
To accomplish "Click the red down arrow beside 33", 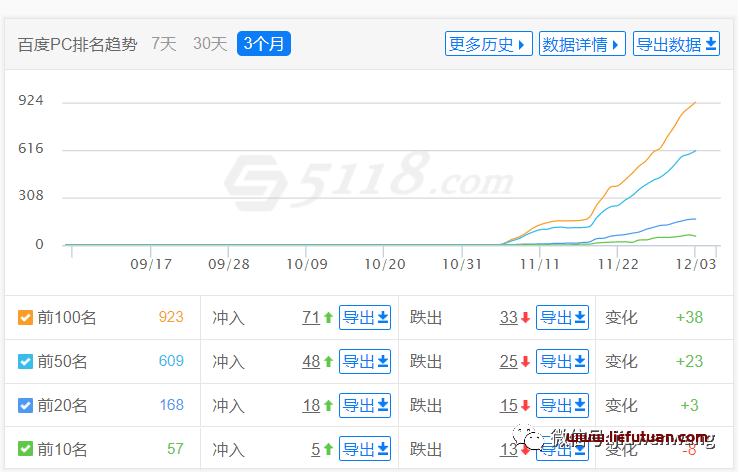I will 526,318.
